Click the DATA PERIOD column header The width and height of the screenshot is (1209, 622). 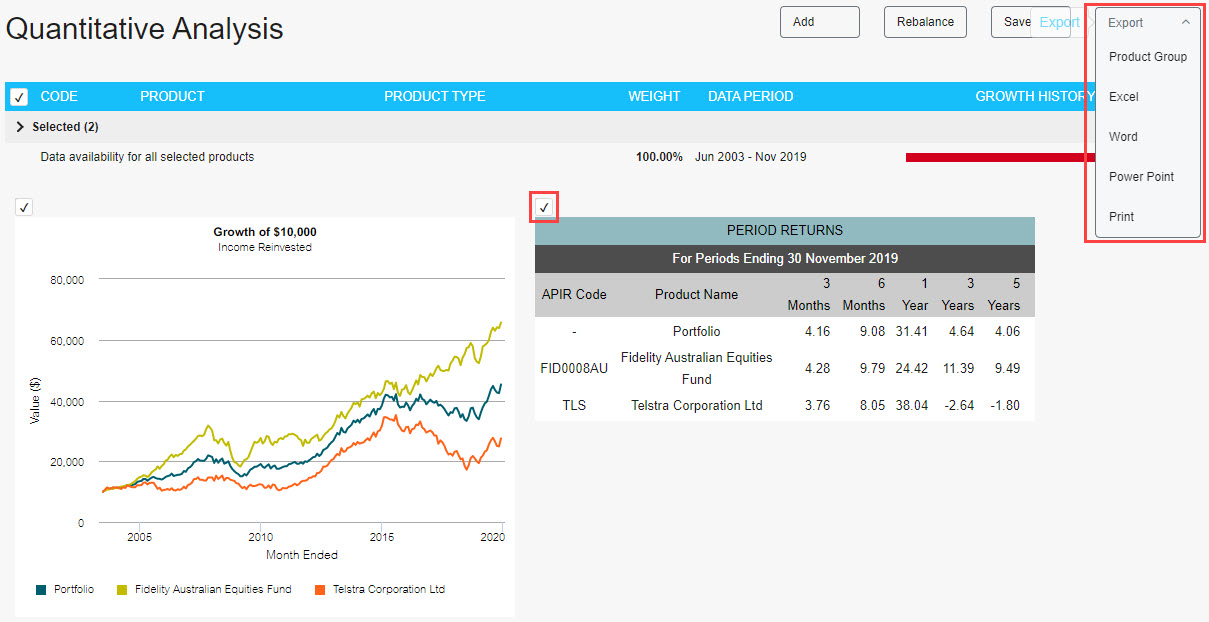(x=750, y=97)
